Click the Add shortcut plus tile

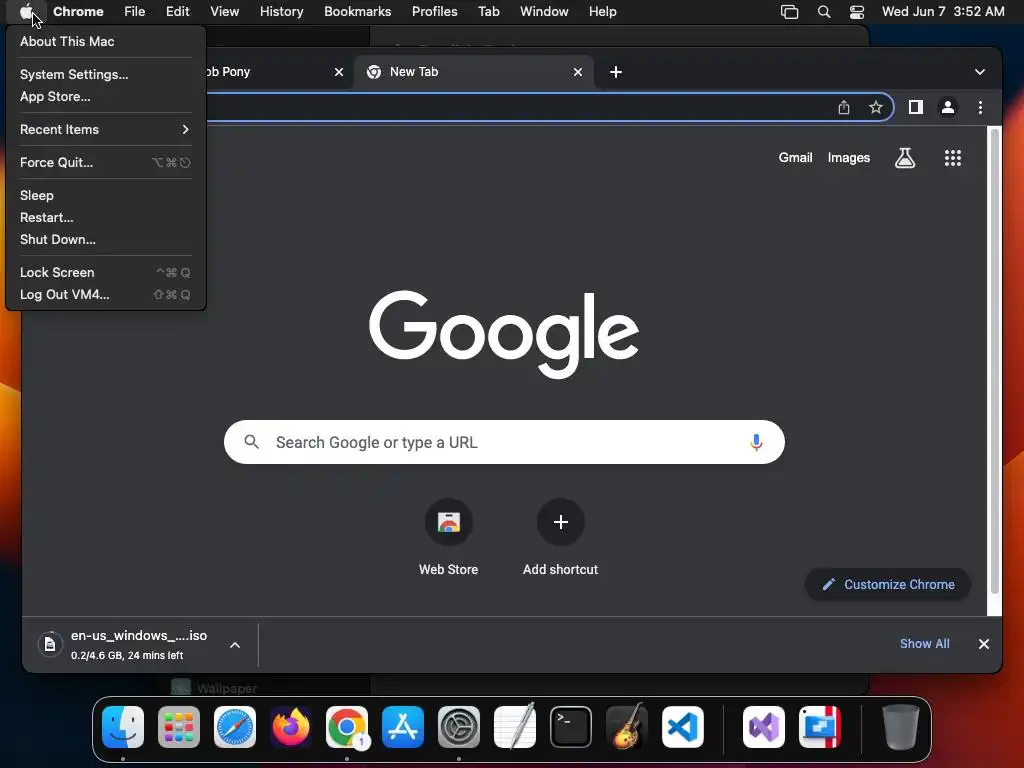point(560,522)
